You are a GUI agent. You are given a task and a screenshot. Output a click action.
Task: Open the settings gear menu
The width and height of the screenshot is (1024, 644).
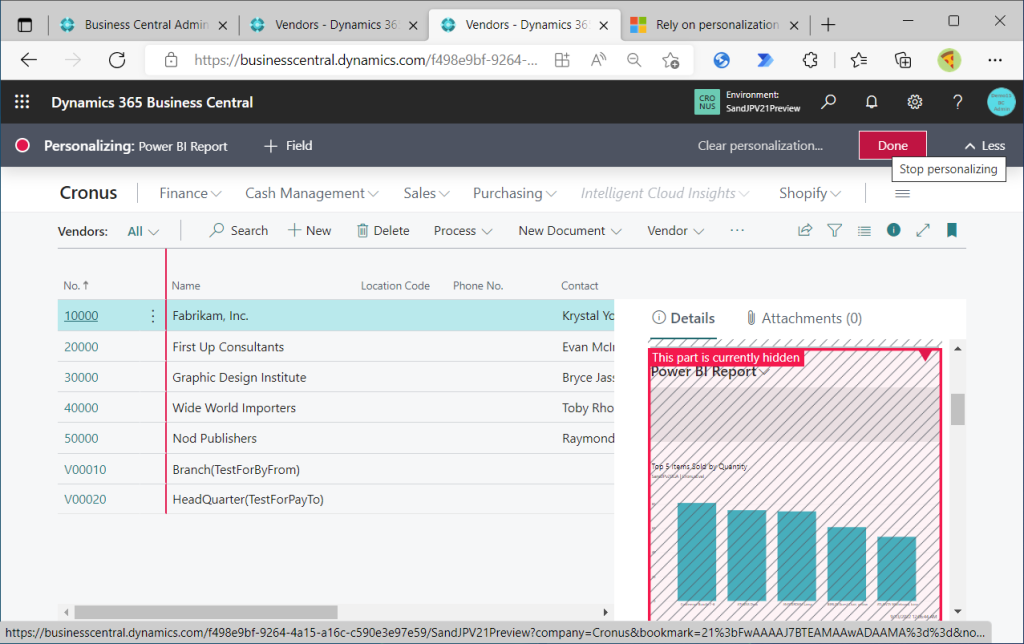pos(914,102)
